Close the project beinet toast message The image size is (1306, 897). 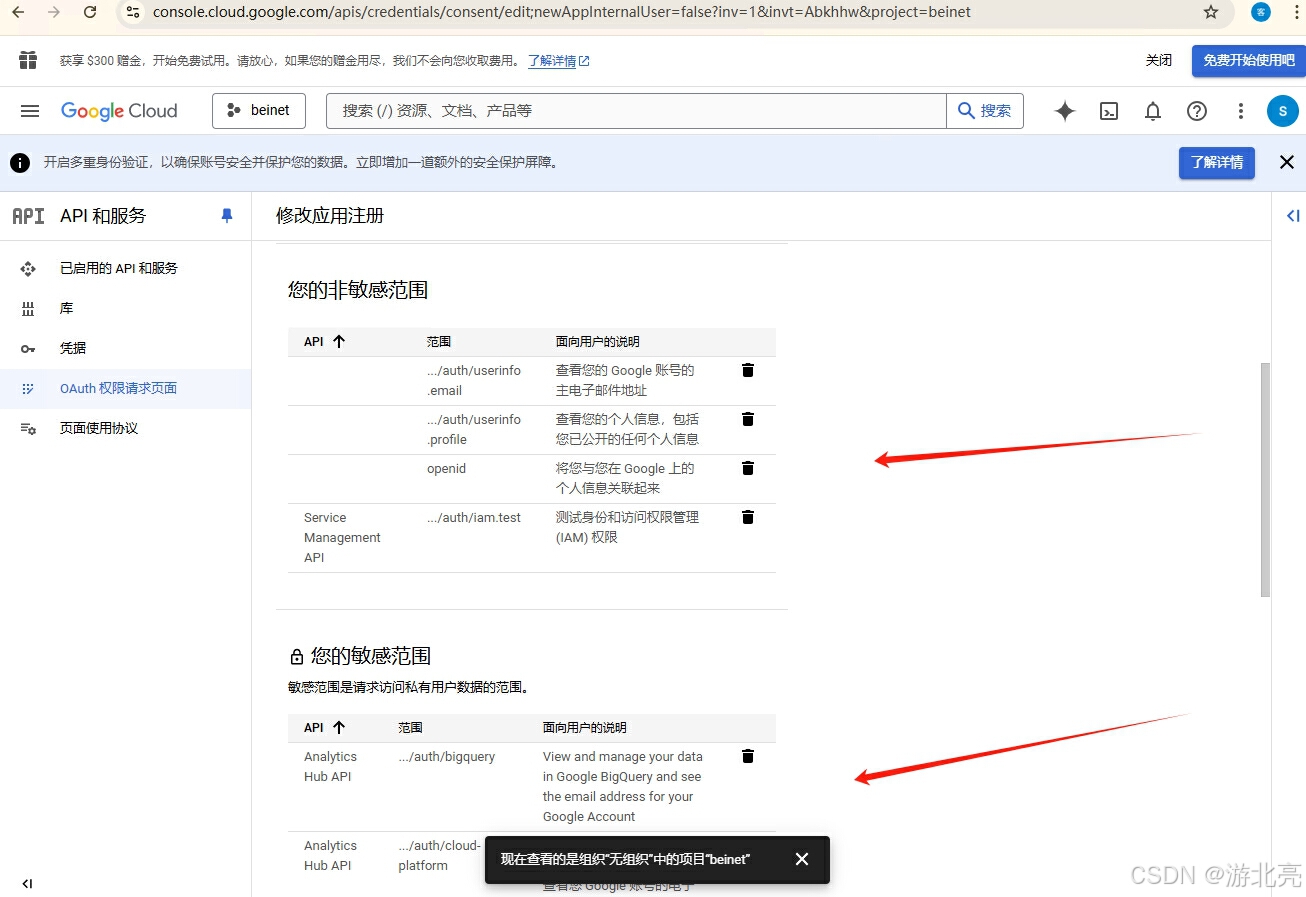tap(802, 859)
